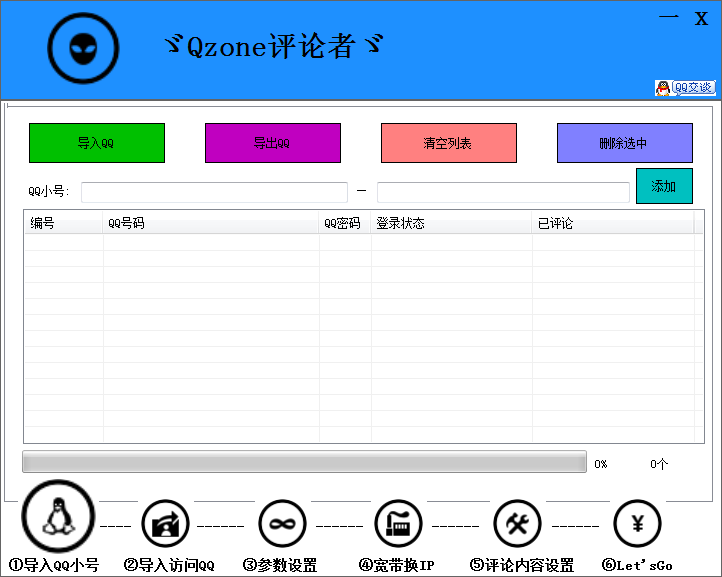The height and width of the screenshot is (577, 722).
Task: Click the 登录状态 column header
Action: [451, 223]
